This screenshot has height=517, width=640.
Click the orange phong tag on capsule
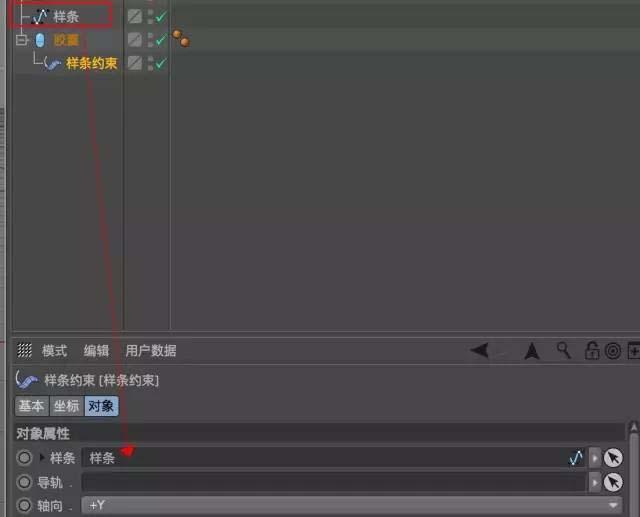(180, 39)
